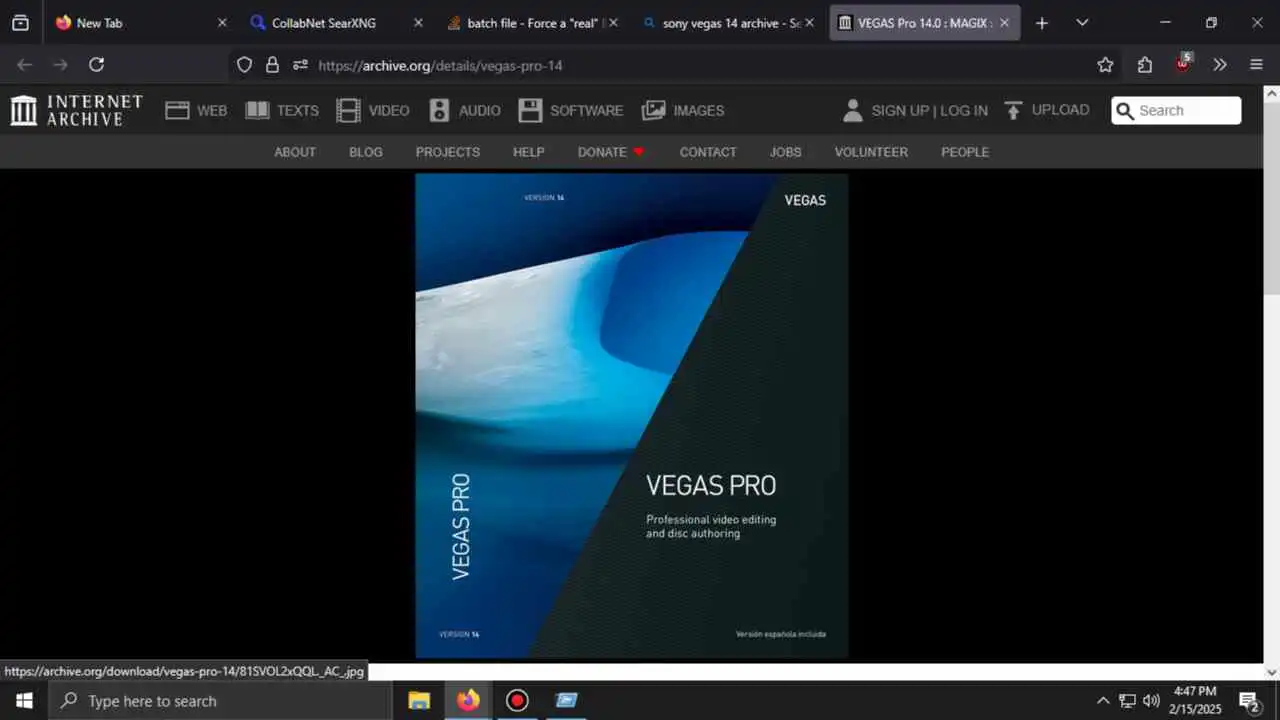Open the CONTACT link
The width and height of the screenshot is (1280, 720).
pos(708,152)
